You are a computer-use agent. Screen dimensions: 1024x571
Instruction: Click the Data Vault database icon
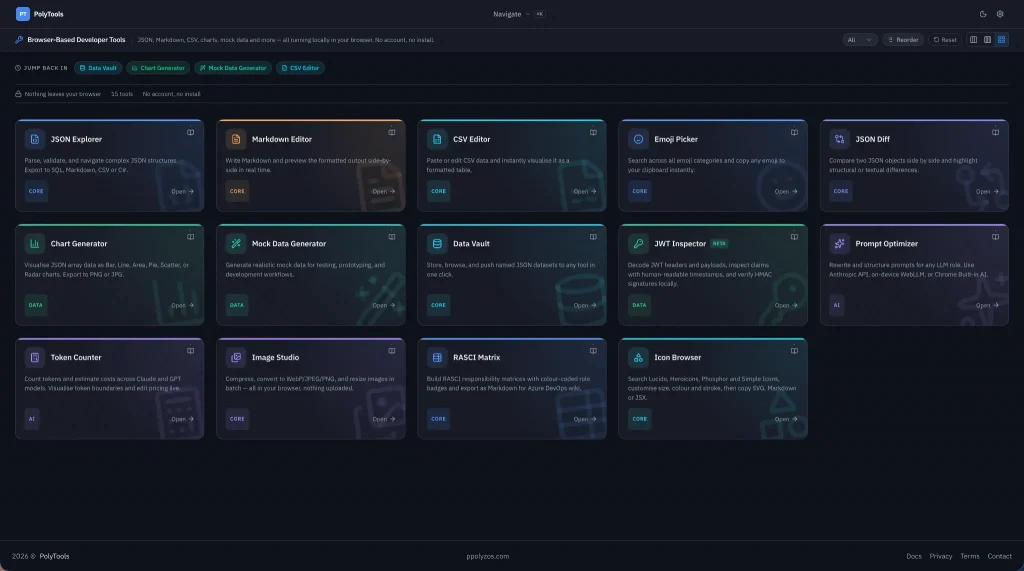click(437, 244)
